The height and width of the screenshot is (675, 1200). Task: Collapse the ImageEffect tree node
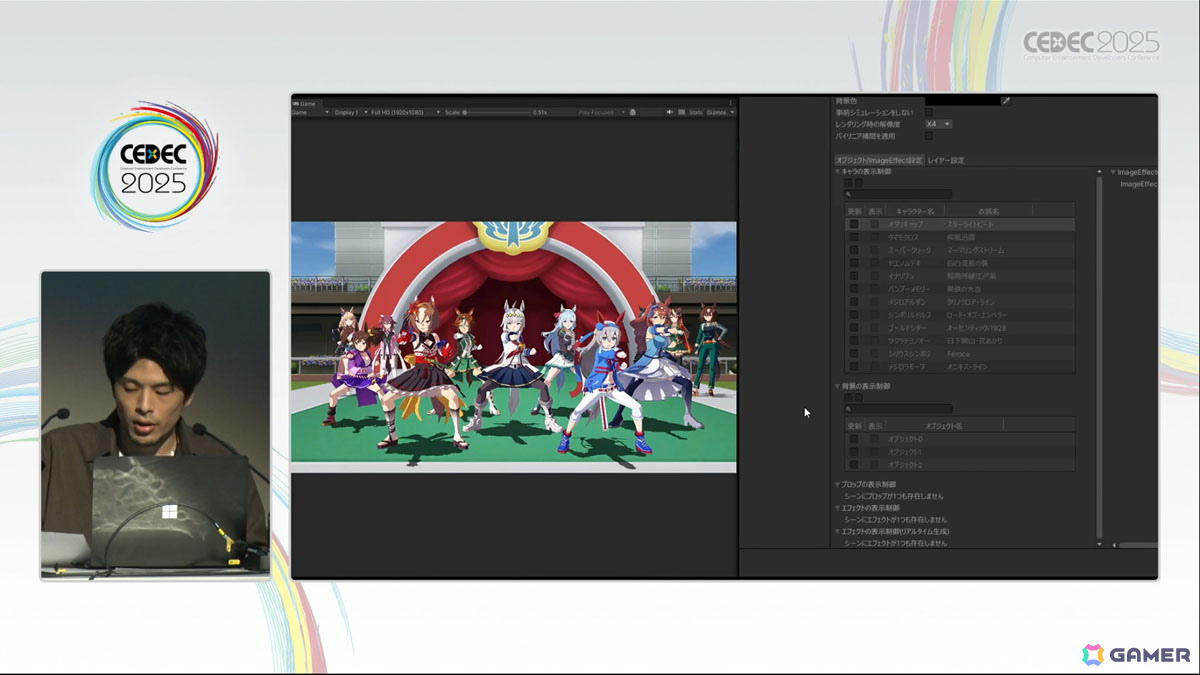pyautogui.click(x=1113, y=172)
